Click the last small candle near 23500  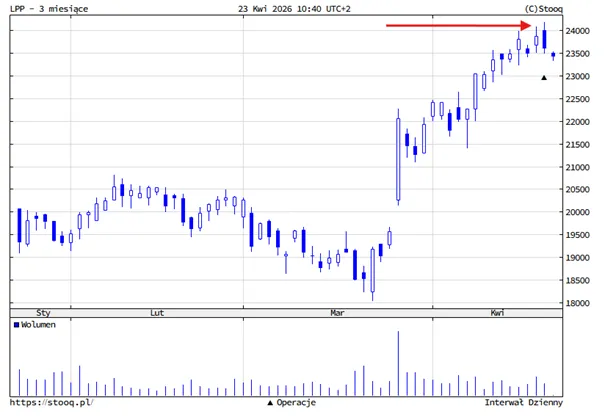(553, 55)
